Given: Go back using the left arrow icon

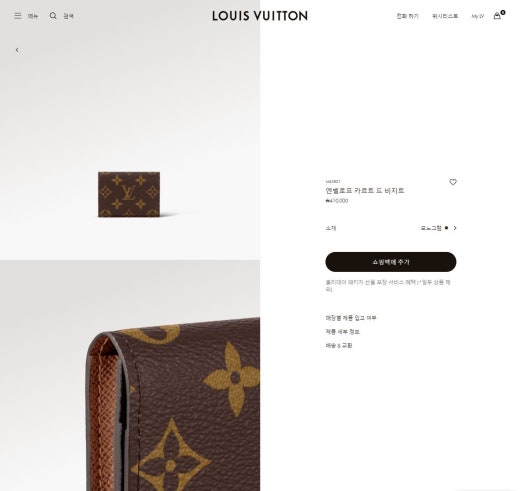Looking at the screenshot, I should pyautogui.click(x=17, y=50).
